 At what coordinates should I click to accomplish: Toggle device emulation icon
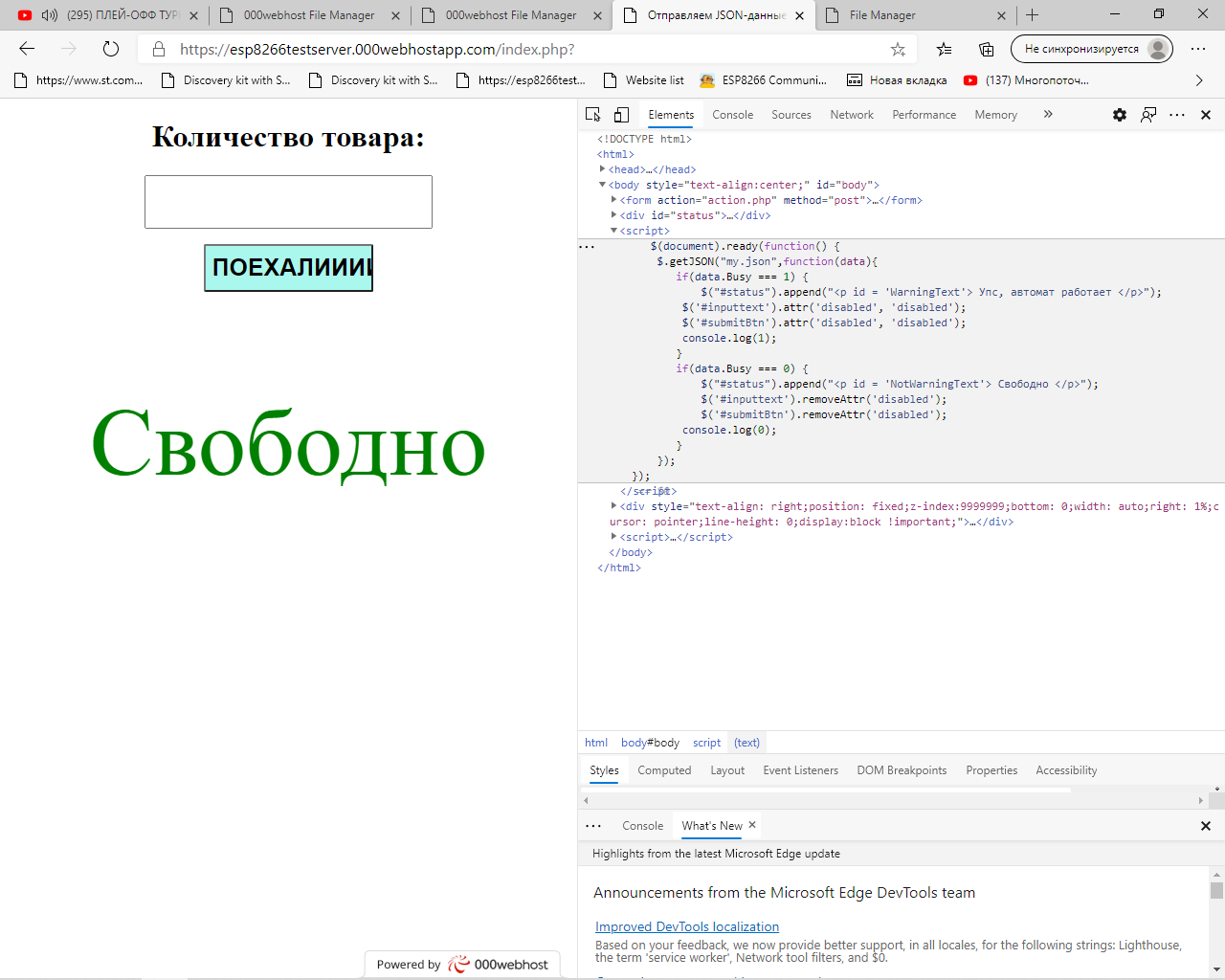[621, 115]
